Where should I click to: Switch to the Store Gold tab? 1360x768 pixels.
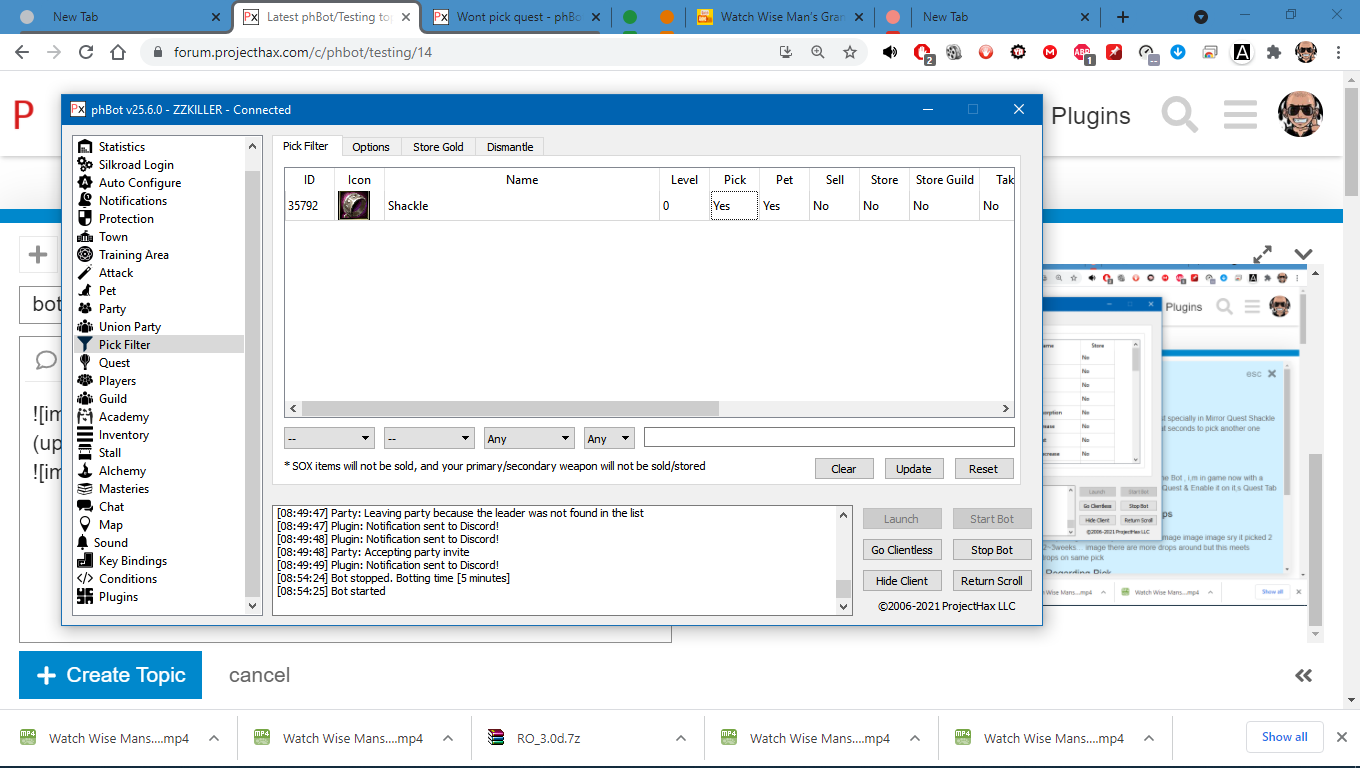click(x=438, y=147)
